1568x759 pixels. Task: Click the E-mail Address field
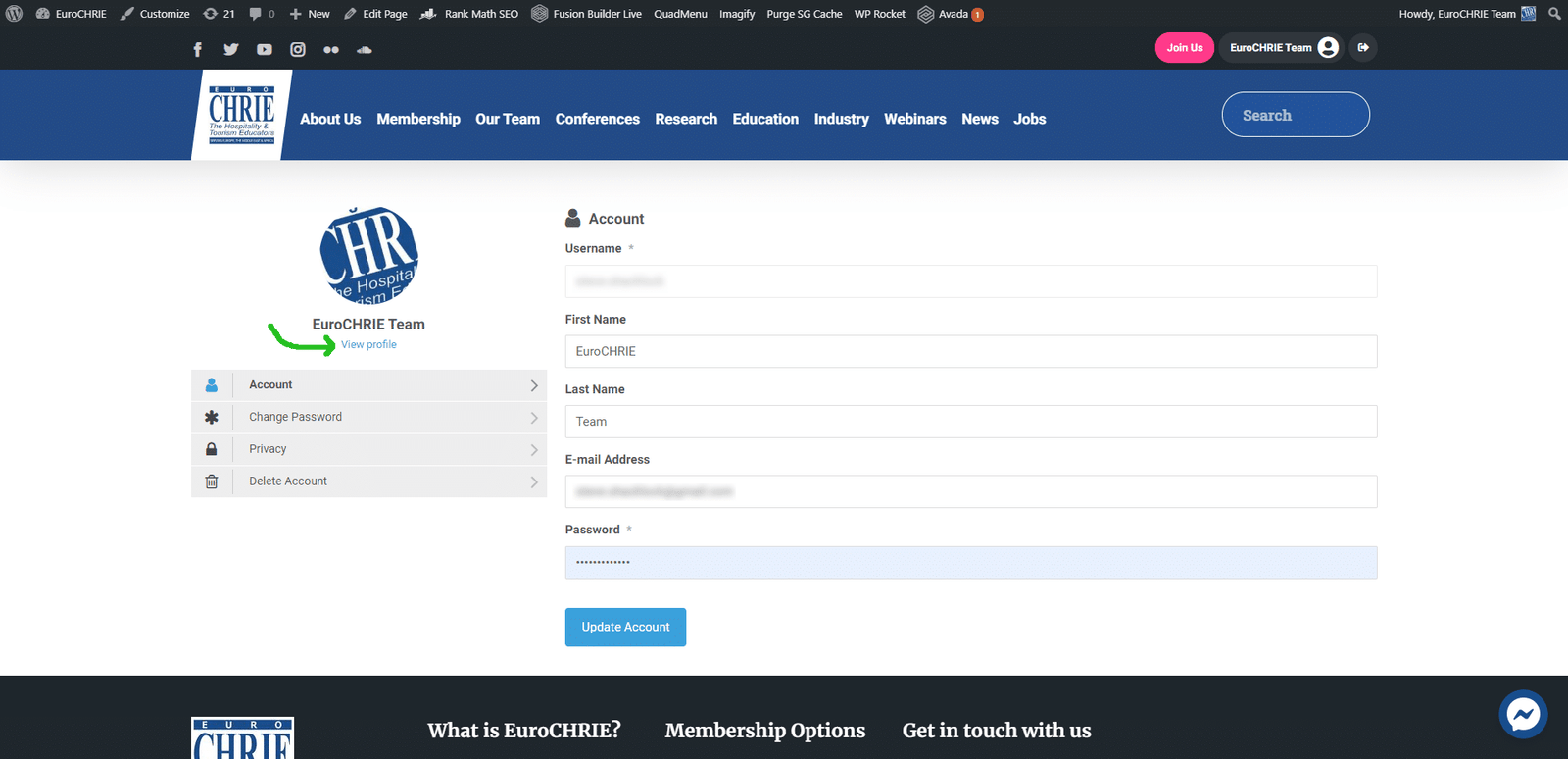pyautogui.click(x=971, y=491)
